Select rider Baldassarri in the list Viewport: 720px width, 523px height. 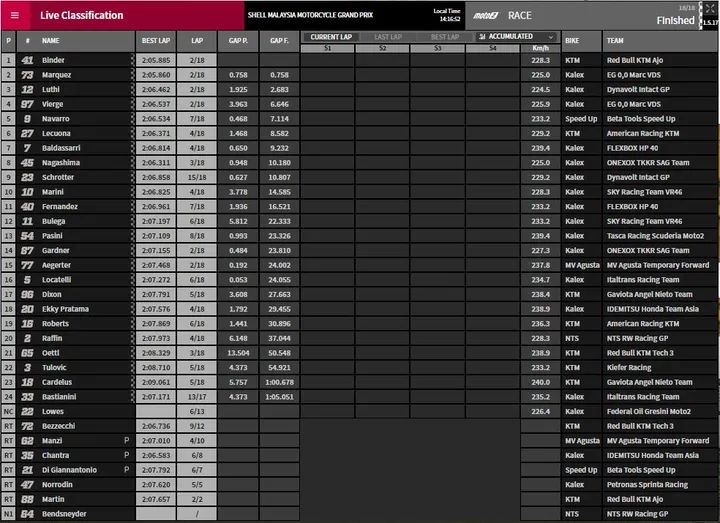point(61,148)
